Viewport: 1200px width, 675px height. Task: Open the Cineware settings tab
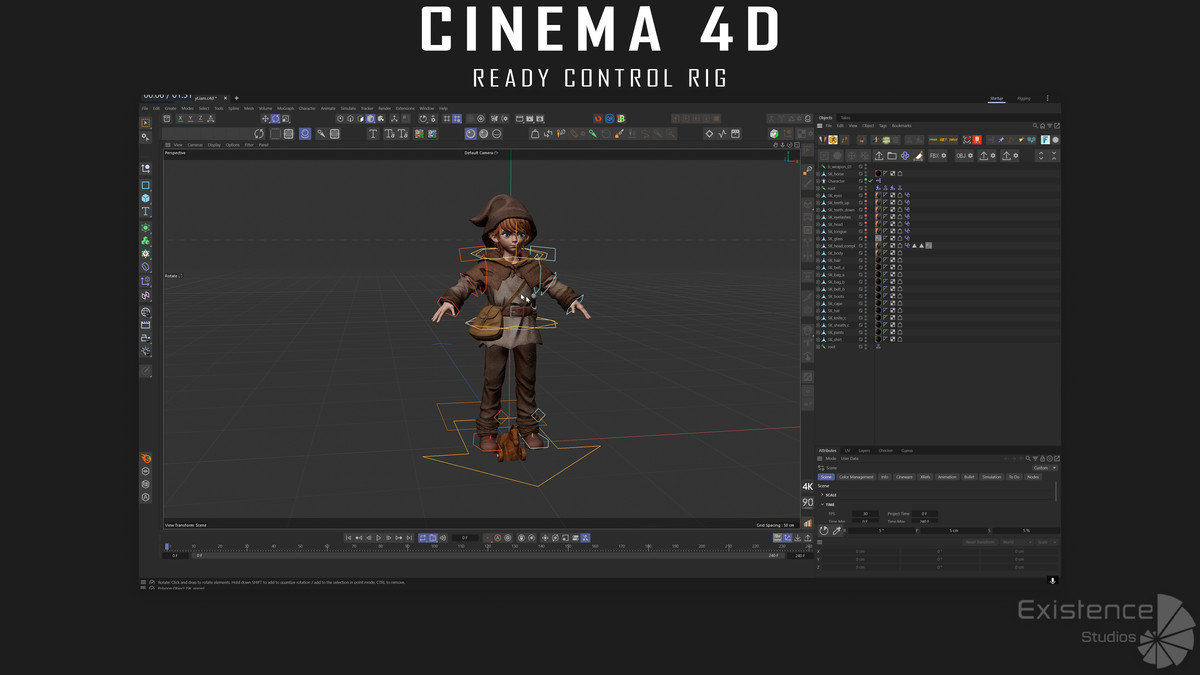[x=904, y=477]
